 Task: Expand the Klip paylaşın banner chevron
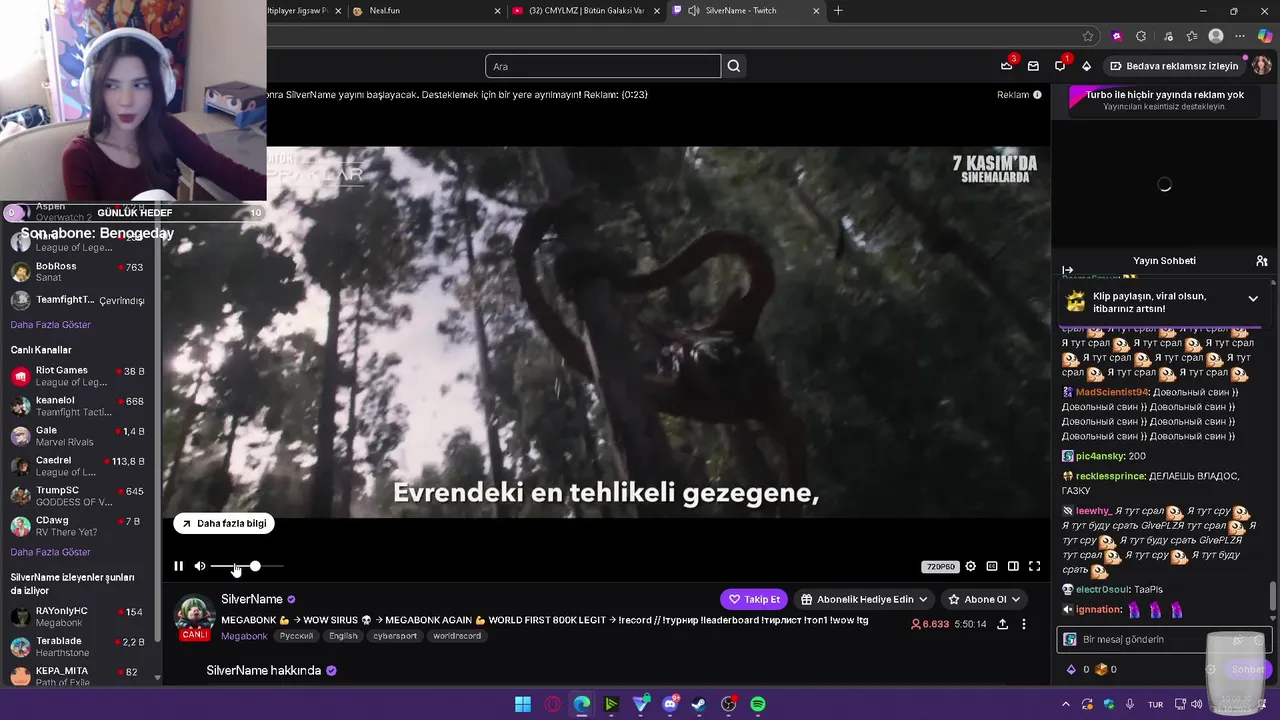(1253, 299)
